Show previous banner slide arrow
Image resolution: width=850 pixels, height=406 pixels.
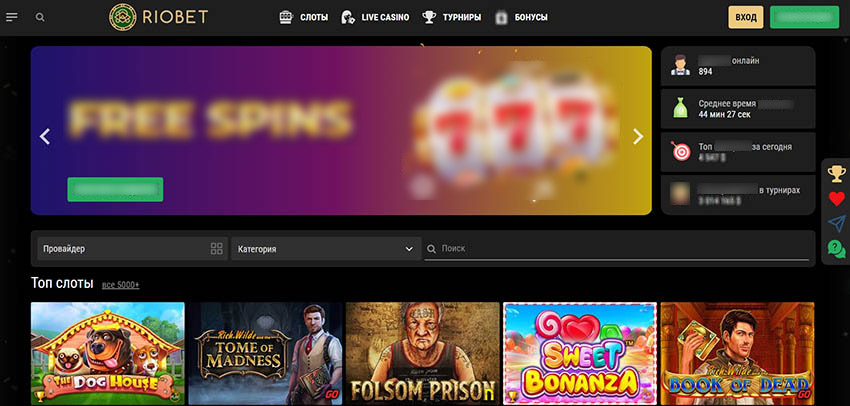[x=45, y=137]
